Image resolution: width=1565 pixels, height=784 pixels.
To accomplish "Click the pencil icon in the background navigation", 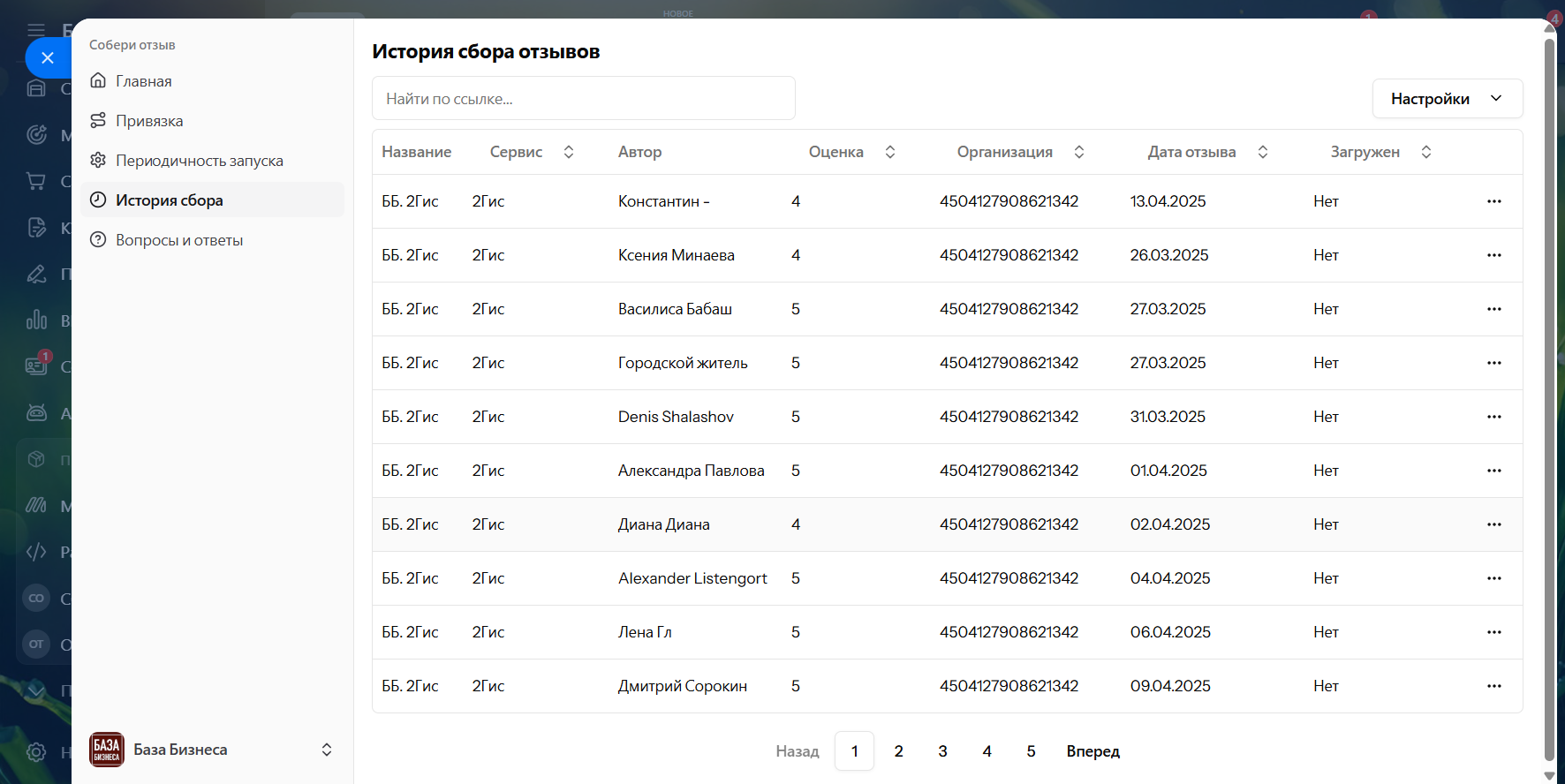I will [36, 274].
